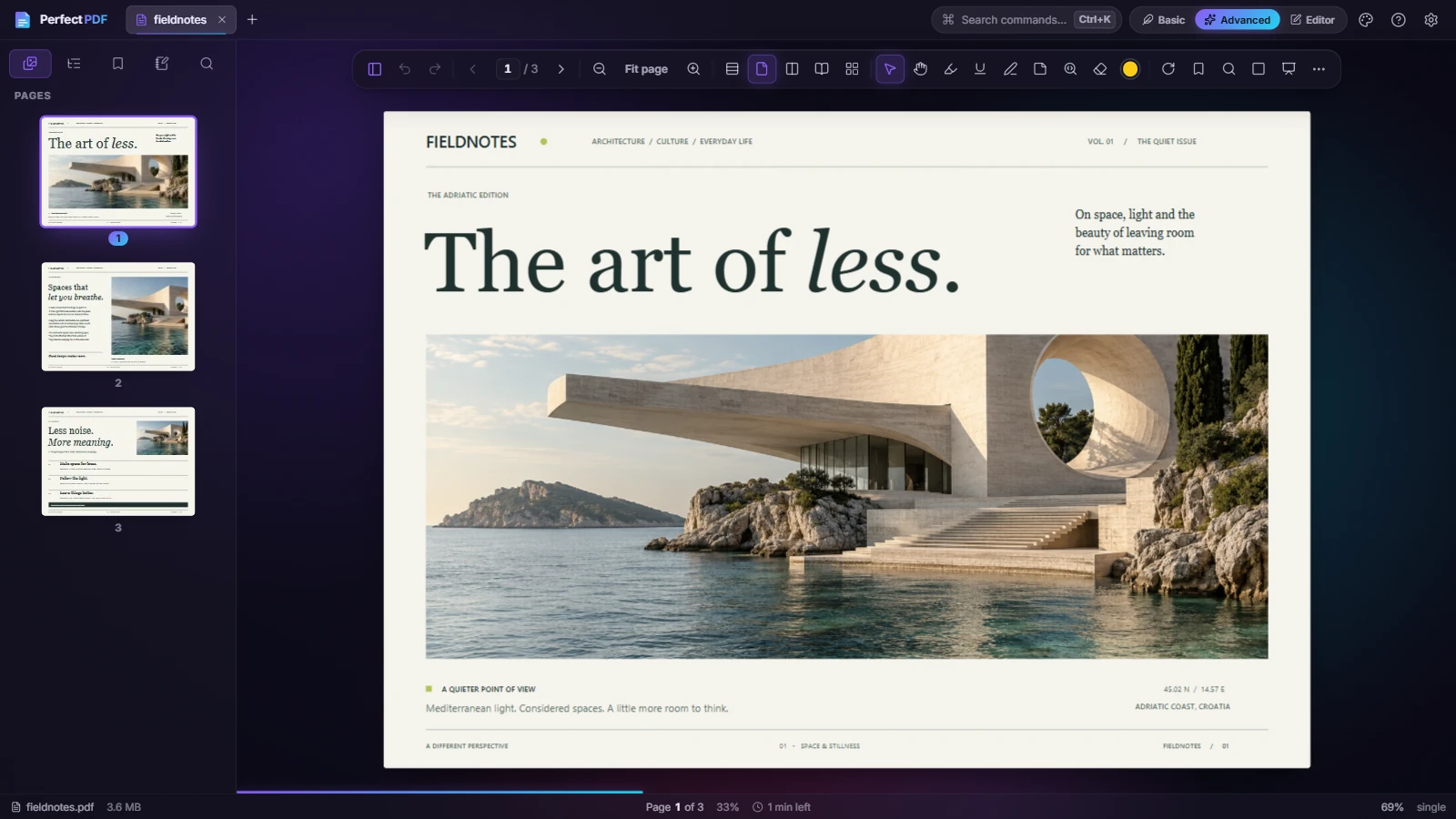
Task: Switch to Basic mode
Action: [1163, 20]
